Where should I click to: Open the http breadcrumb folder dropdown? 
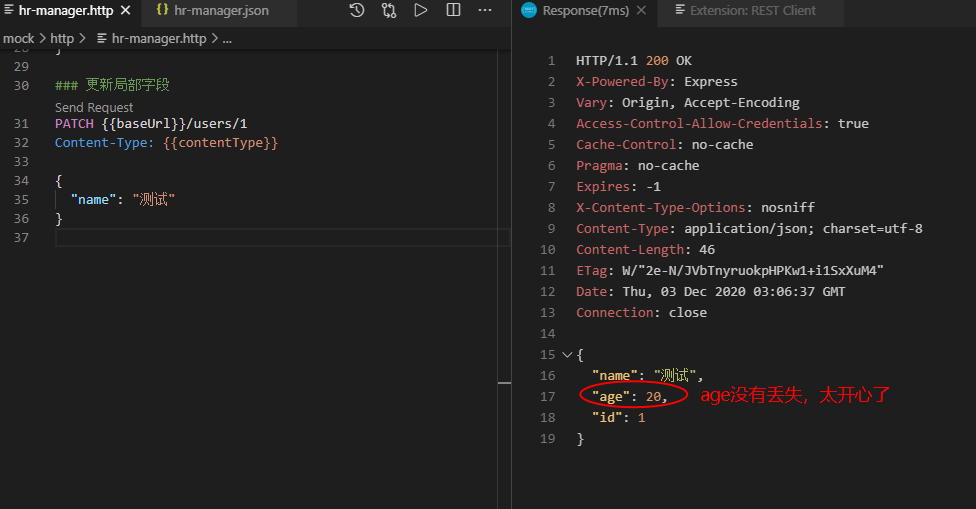tap(62, 39)
